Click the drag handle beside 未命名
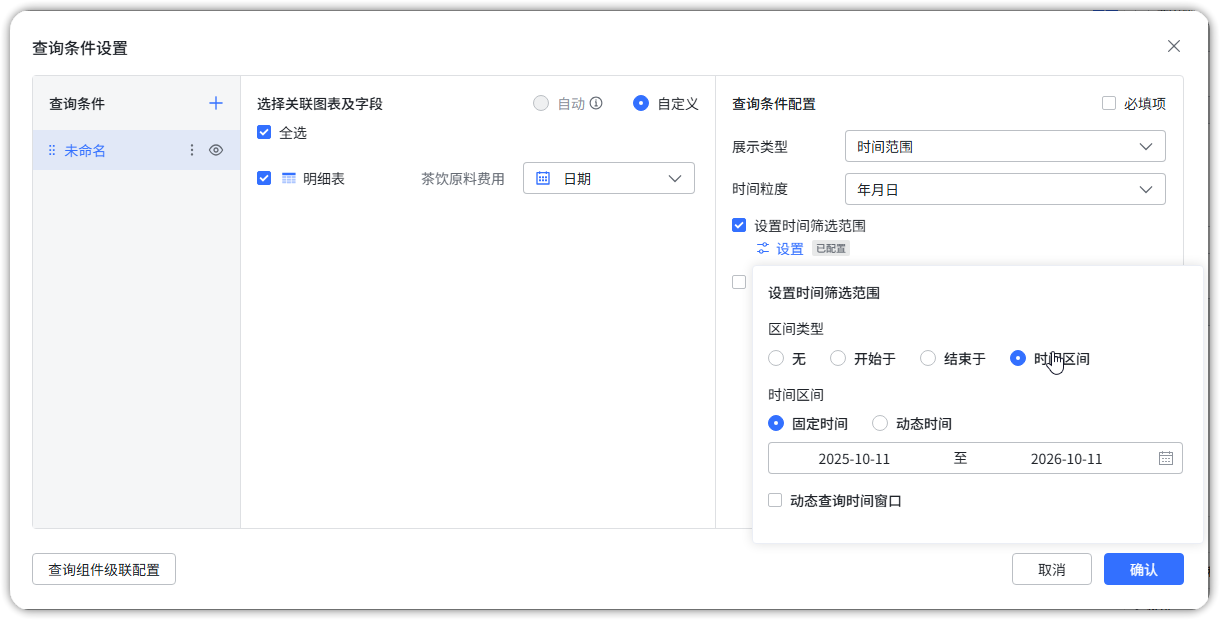 [52, 151]
